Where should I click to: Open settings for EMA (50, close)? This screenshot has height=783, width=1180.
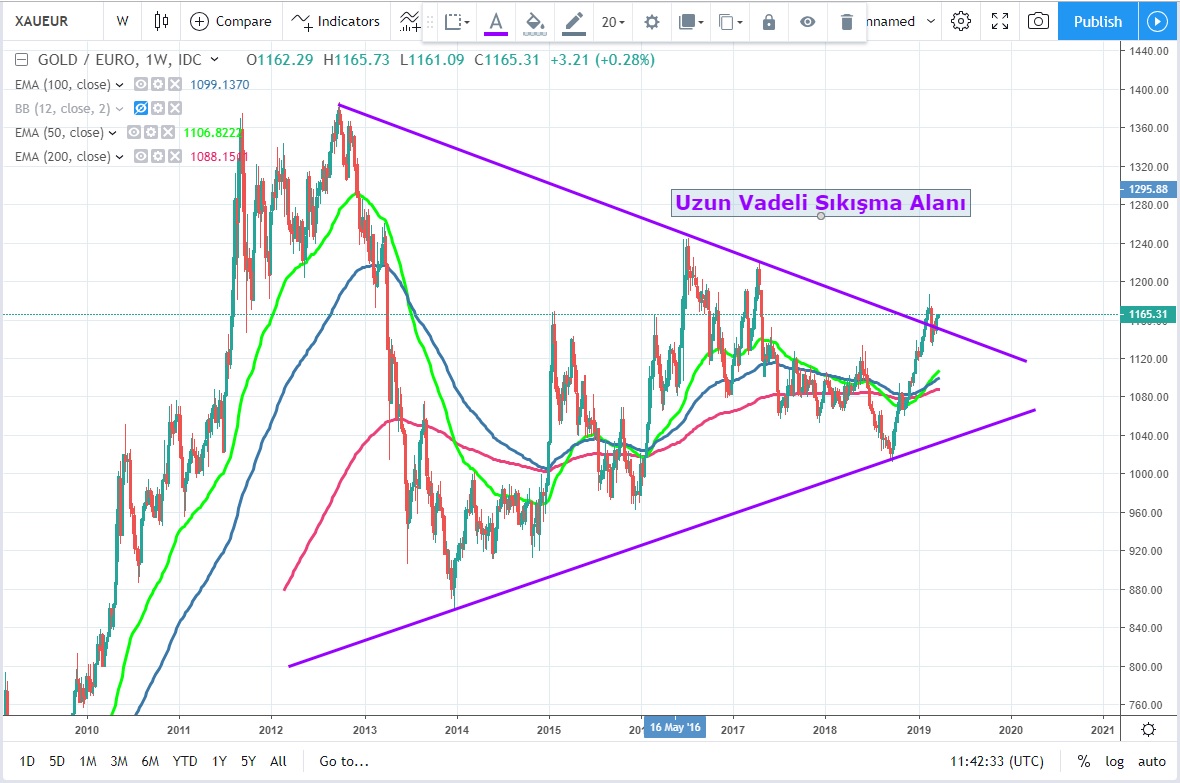pyautogui.click(x=151, y=133)
